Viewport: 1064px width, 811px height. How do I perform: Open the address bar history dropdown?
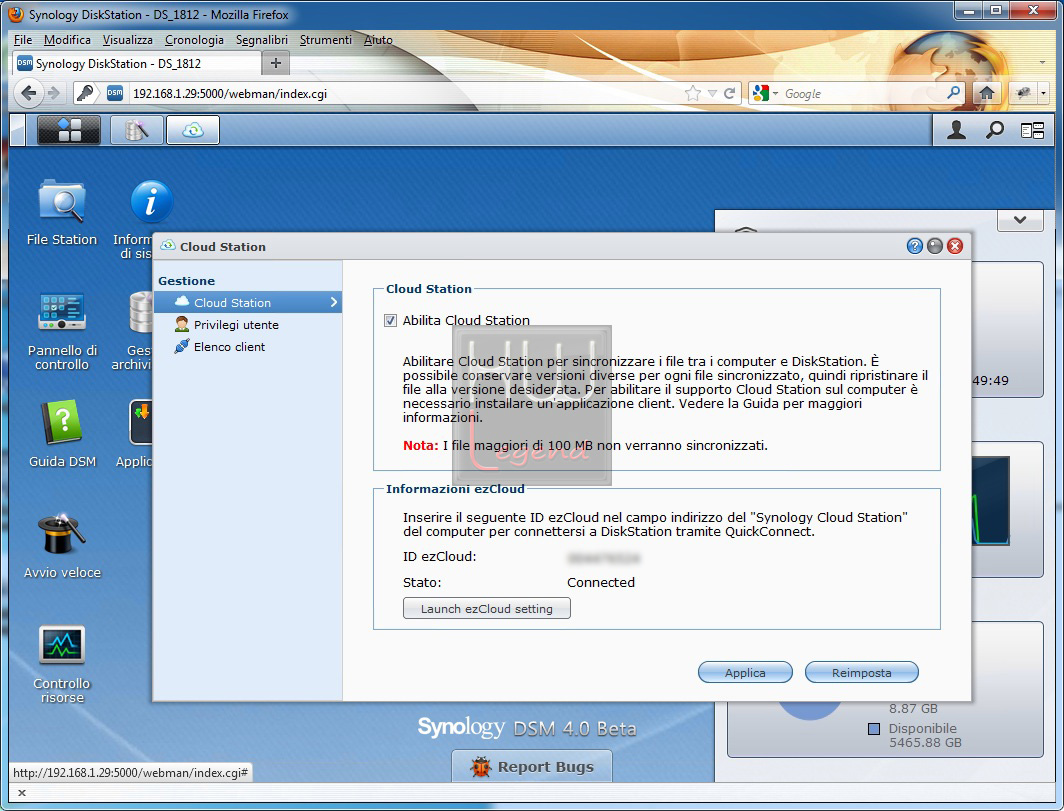[x=712, y=93]
